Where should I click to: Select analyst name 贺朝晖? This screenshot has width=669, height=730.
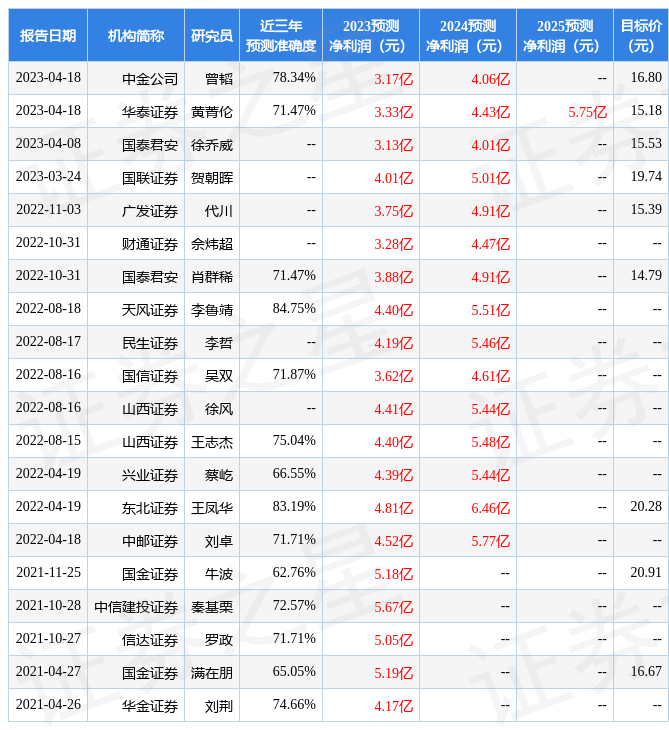pos(212,178)
